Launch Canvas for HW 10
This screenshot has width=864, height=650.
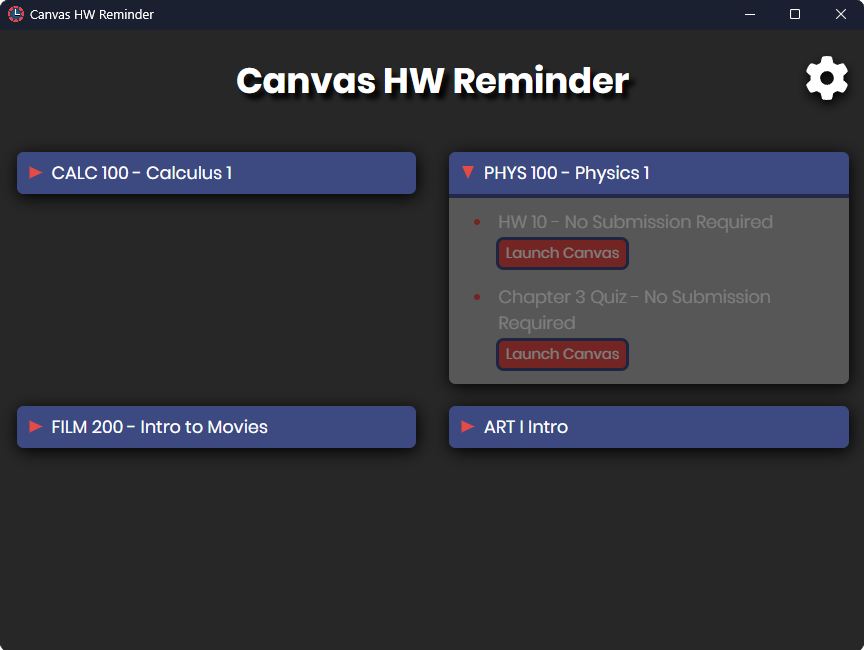point(562,253)
